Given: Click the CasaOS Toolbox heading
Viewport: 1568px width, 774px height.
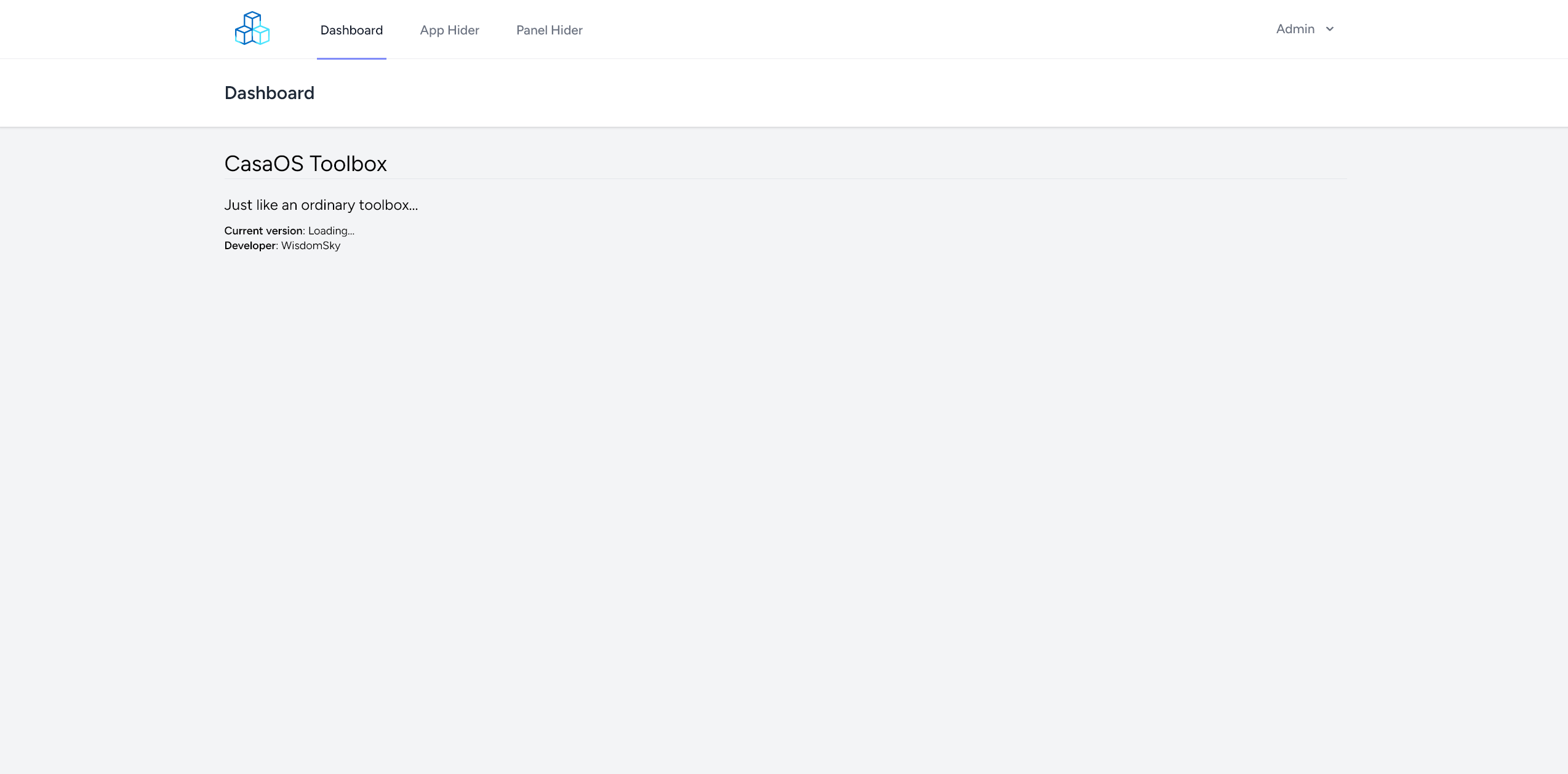Looking at the screenshot, I should pos(305,164).
